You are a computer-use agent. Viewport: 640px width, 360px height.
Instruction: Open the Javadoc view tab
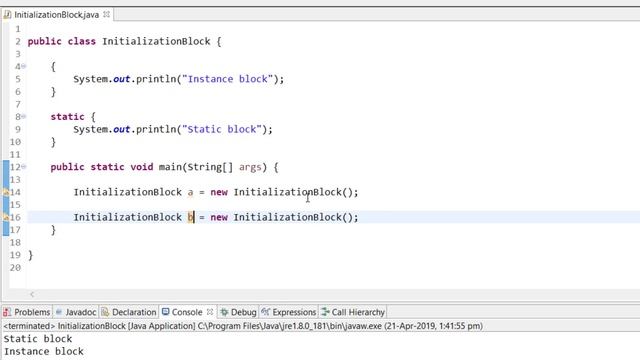click(76, 312)
